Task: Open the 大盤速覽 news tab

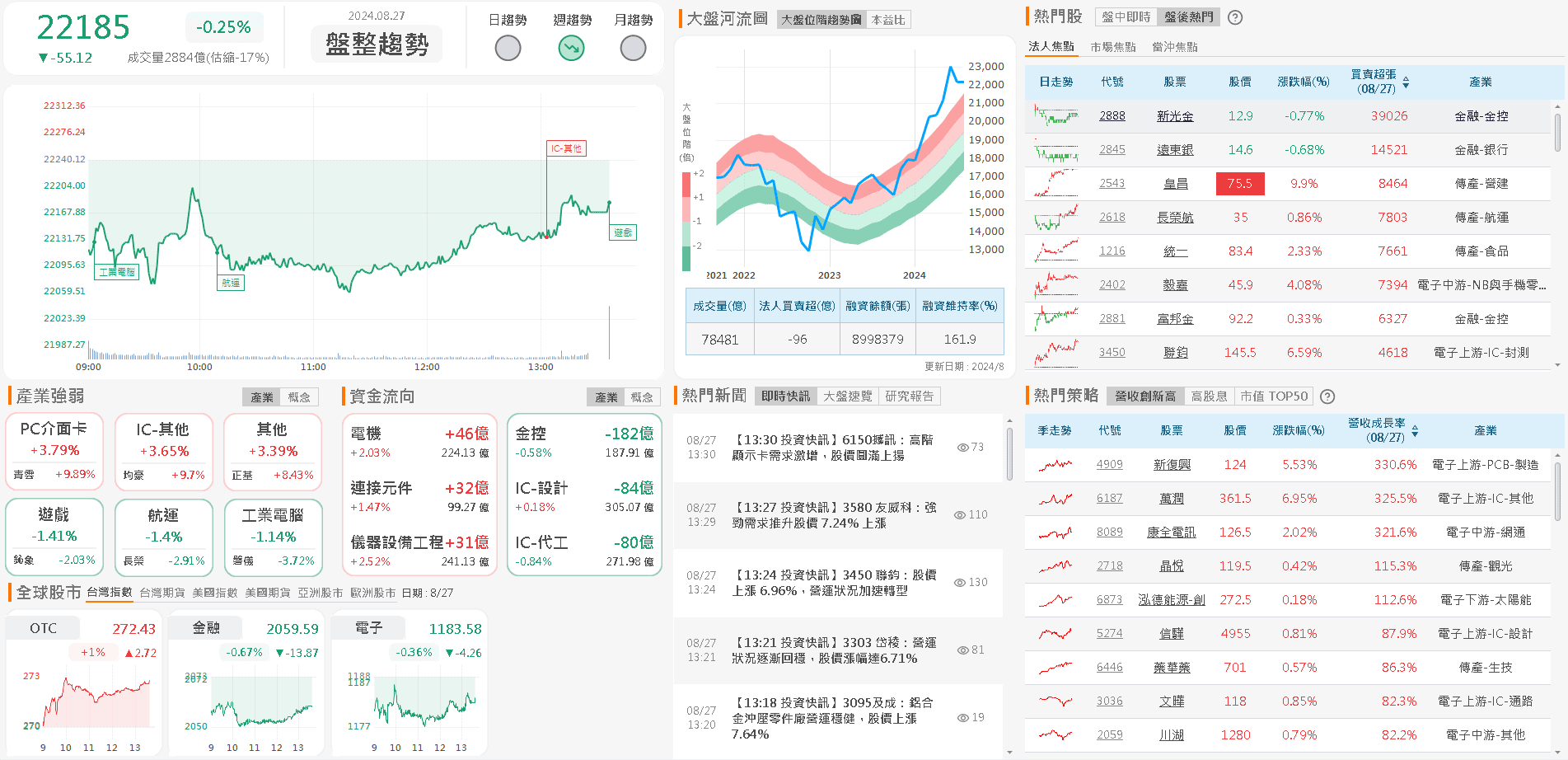Action: point(848,396)
